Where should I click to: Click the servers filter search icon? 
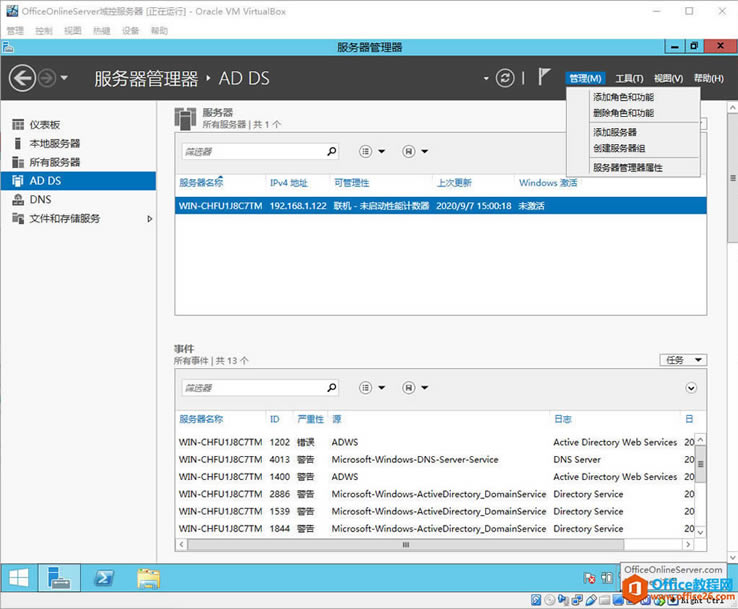332,152
